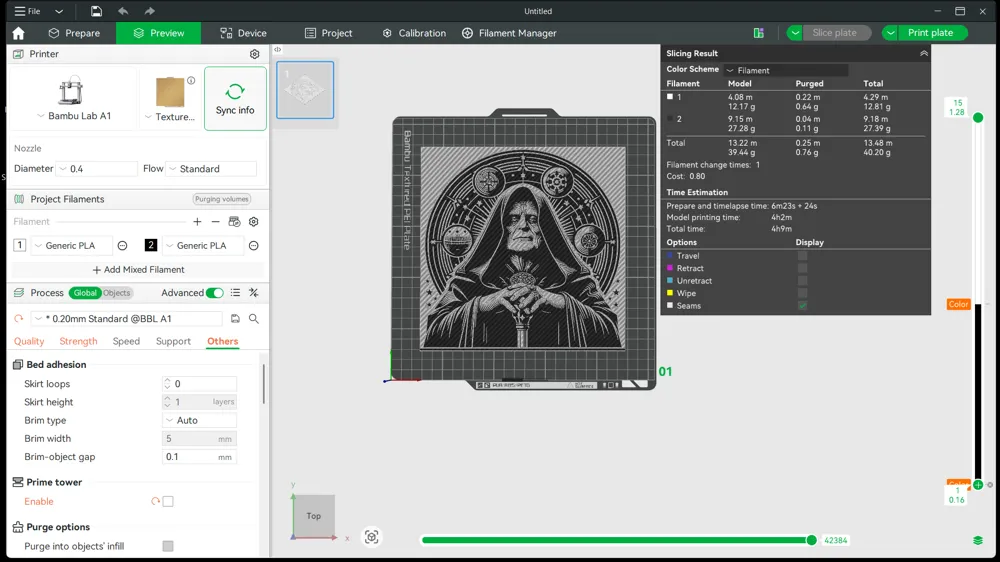Image resolution: width=1000 pixels, height=562 pixels.
Task: Toggle the Advanced mode switch
Action: [215, 293]
